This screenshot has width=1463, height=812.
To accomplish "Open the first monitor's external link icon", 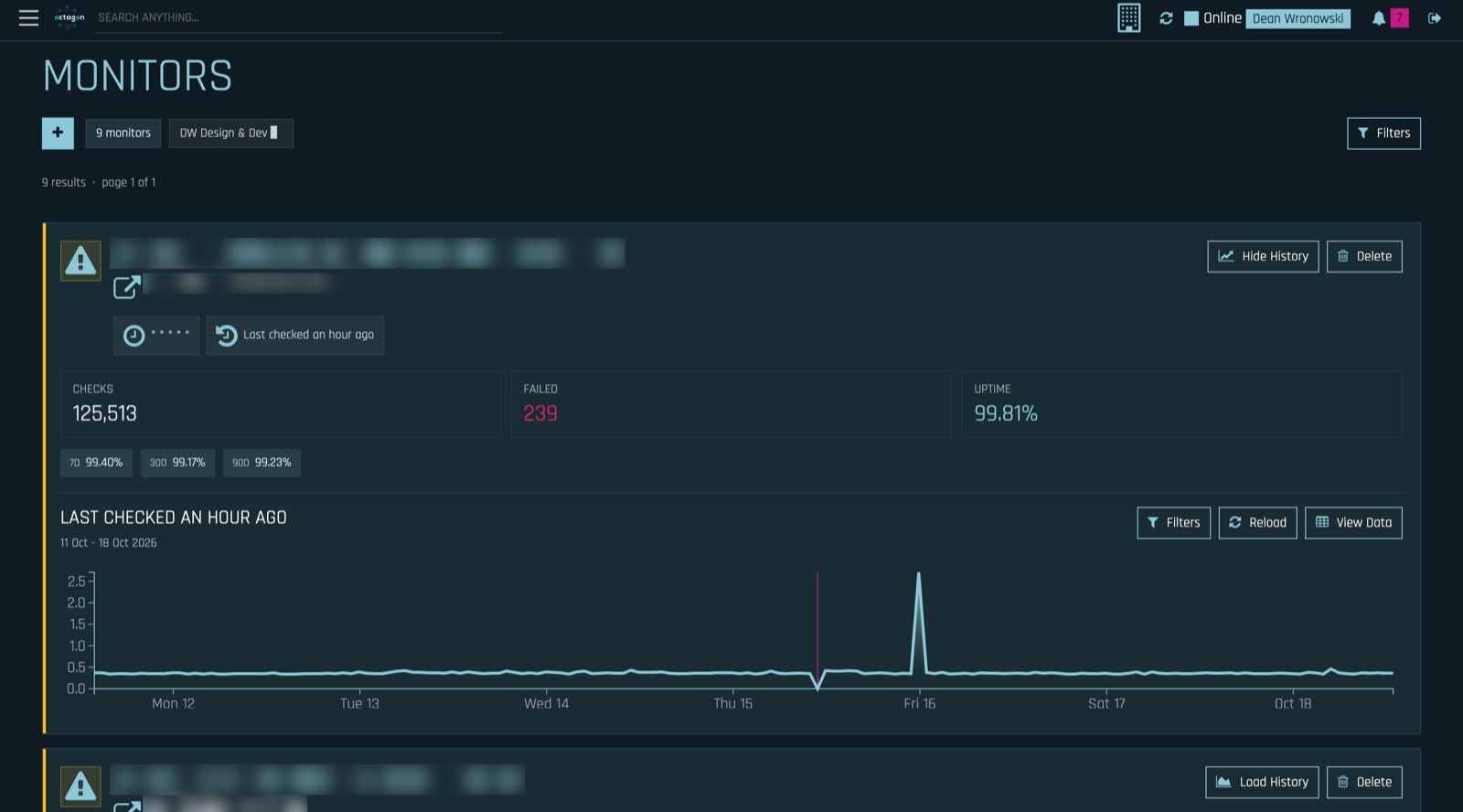I will tap(126, 287).
